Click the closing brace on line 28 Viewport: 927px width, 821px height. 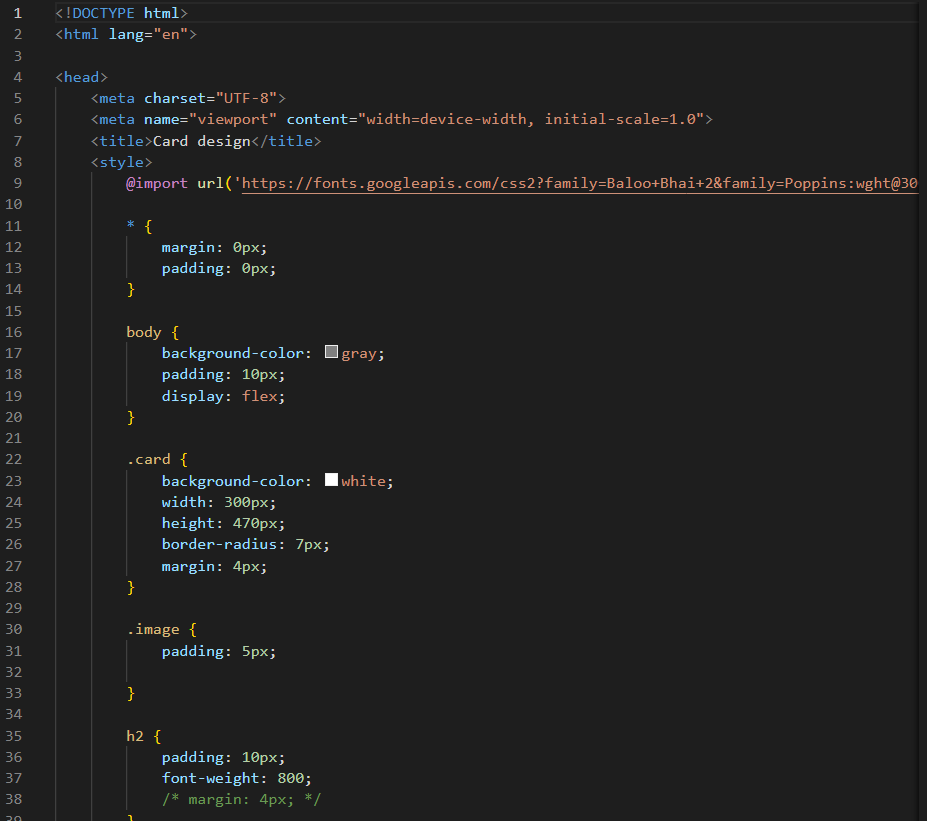pos(131,588)
